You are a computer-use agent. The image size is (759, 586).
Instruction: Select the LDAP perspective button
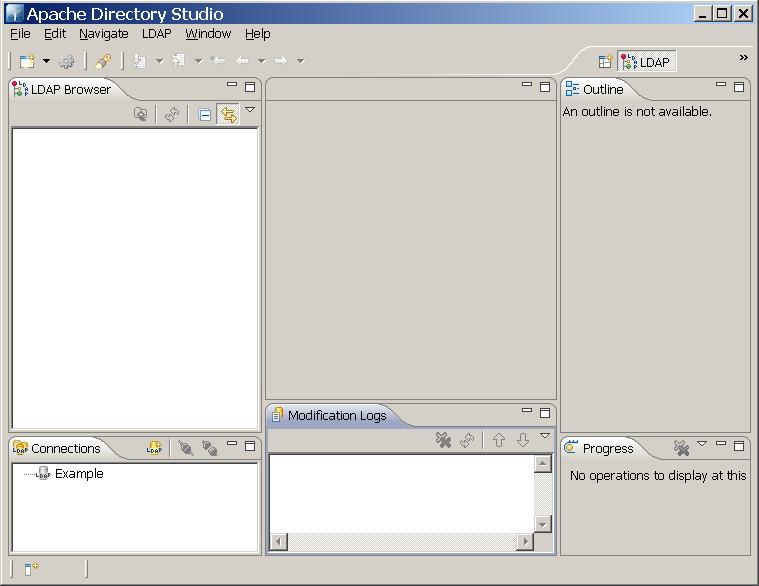pyautogui.click(x=647, y=62)
